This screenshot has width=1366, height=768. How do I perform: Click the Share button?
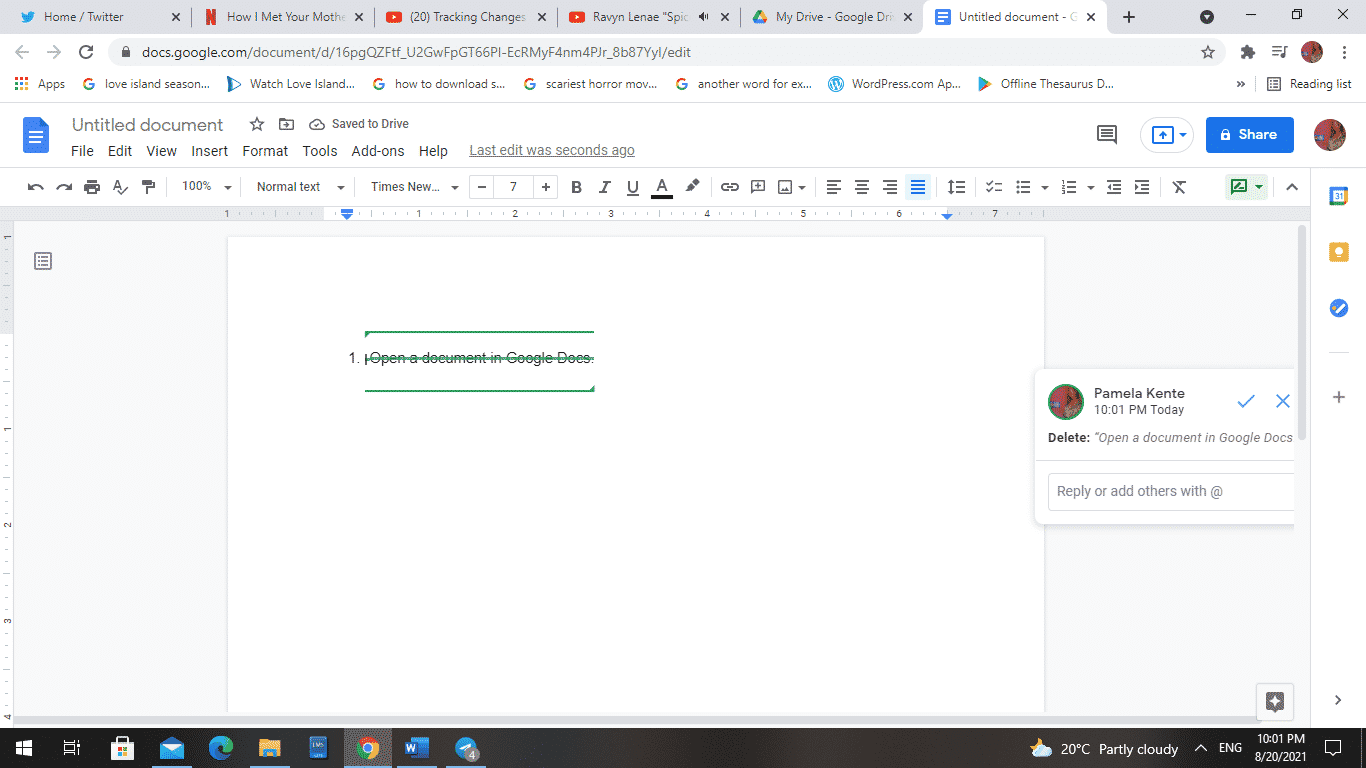coord(1249,134)
